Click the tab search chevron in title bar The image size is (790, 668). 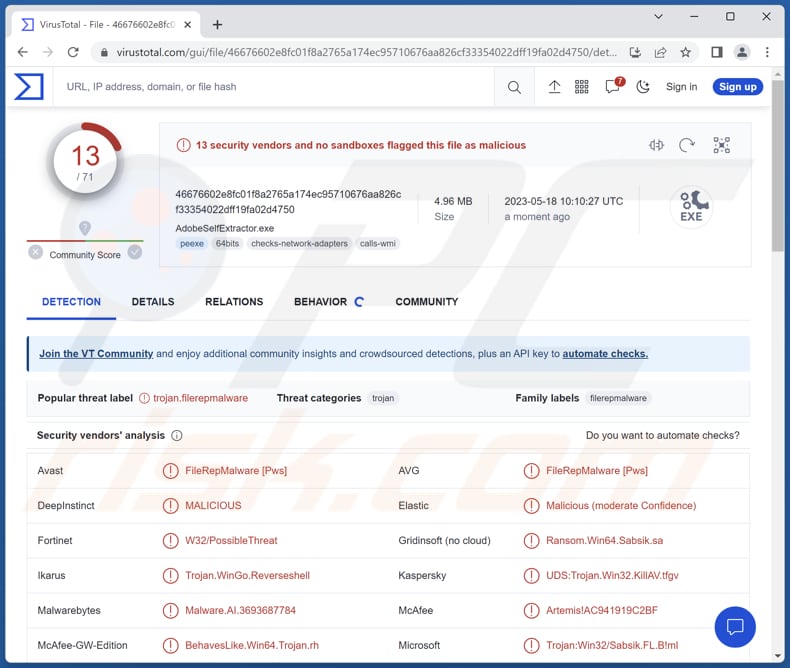tap(658, 17)
